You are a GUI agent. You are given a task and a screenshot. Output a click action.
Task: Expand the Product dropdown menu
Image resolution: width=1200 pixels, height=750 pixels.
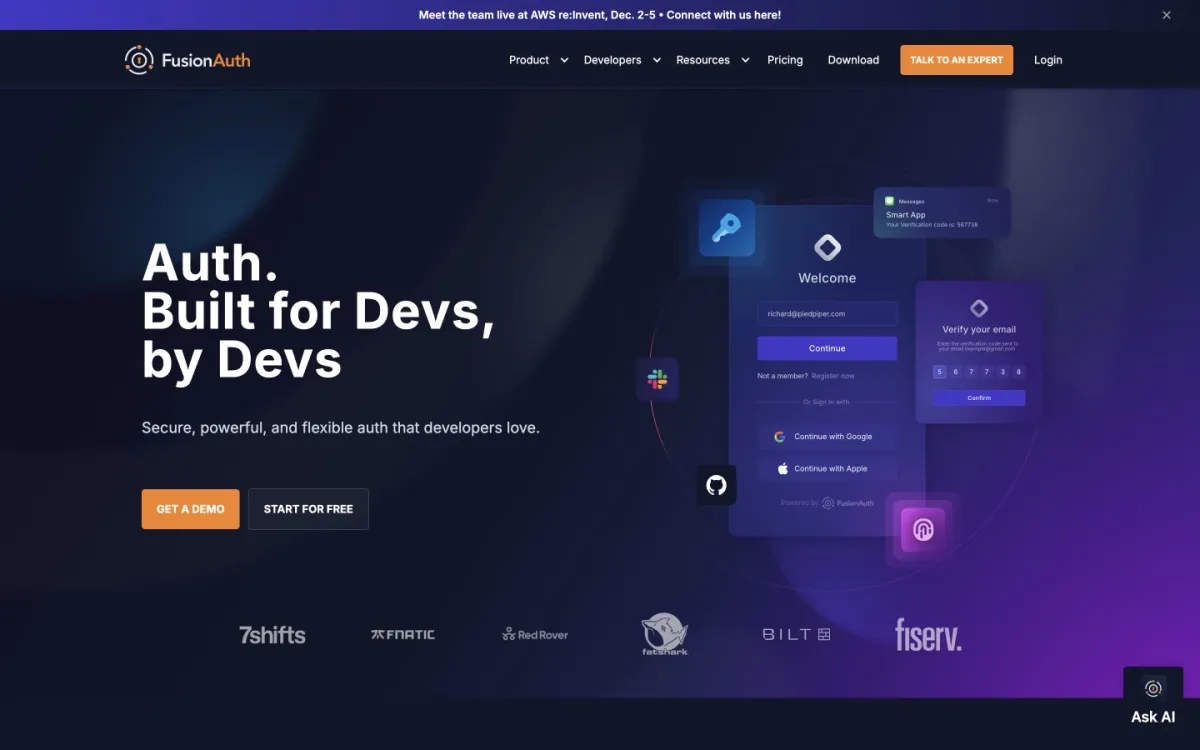pyautogui.click(x=538, y=60)
